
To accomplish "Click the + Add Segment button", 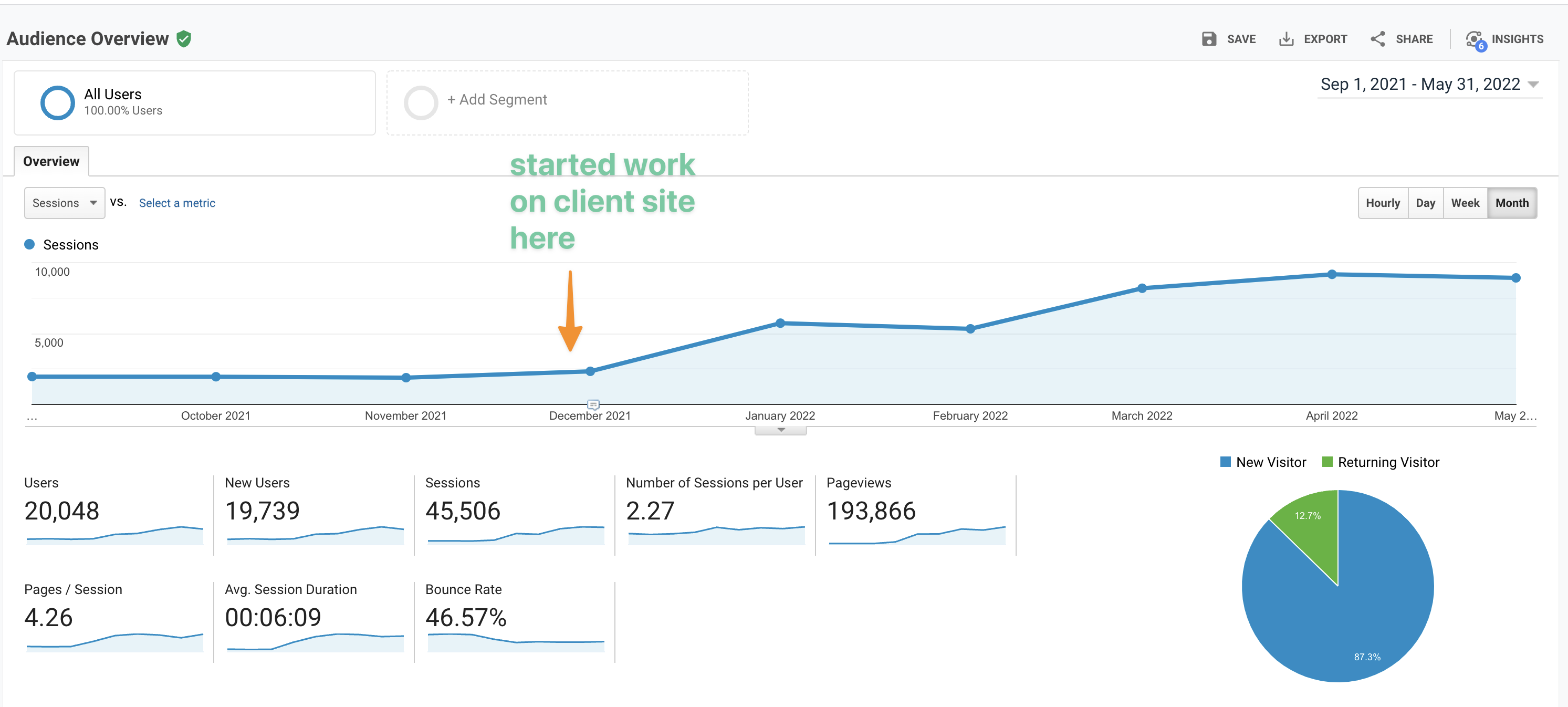I will click(x=497, y=99).
